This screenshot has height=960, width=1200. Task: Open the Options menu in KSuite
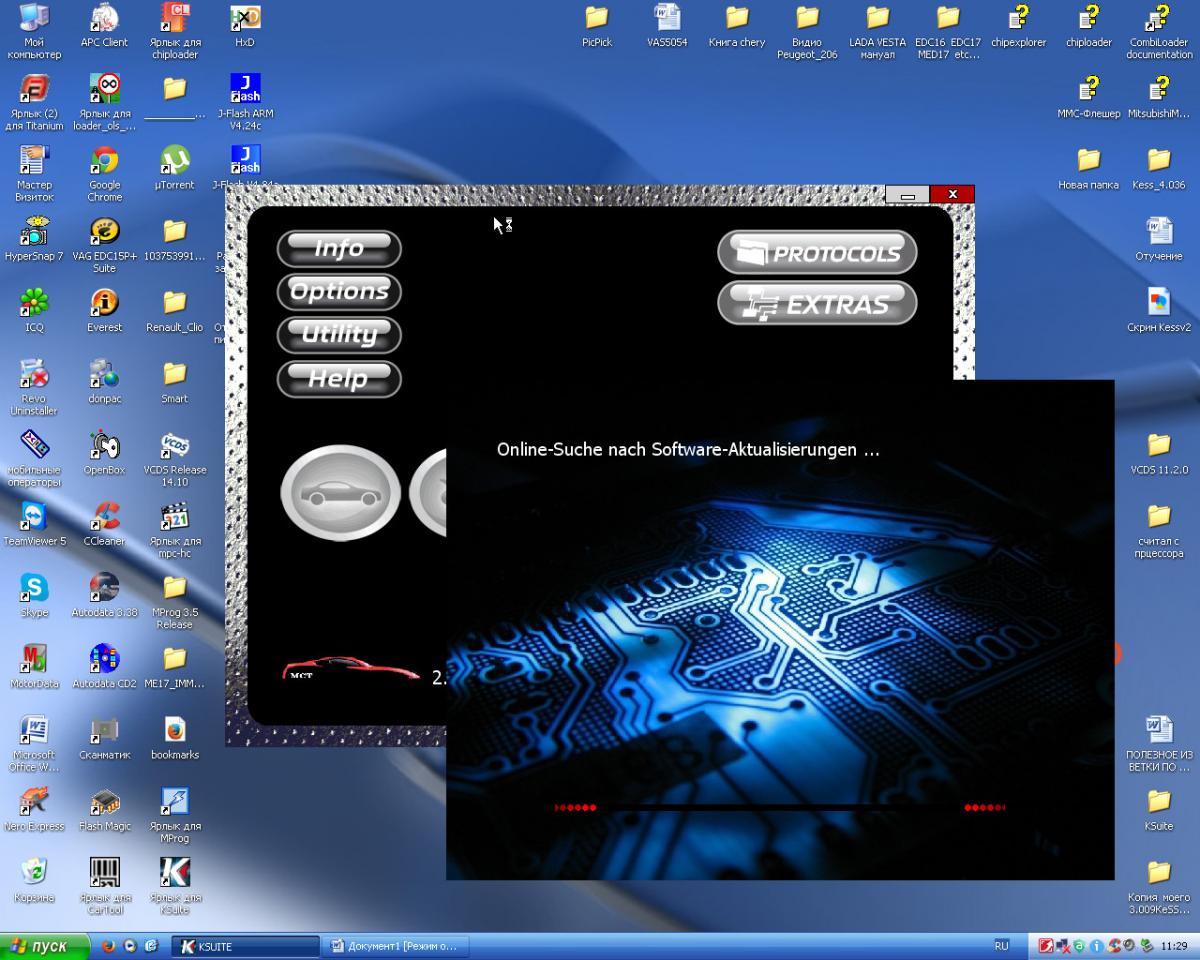(339, 292)
